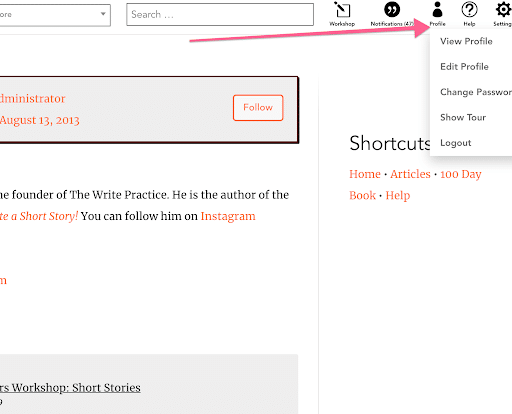Open Workshop: Short Stories link

(x=70, y=388)
